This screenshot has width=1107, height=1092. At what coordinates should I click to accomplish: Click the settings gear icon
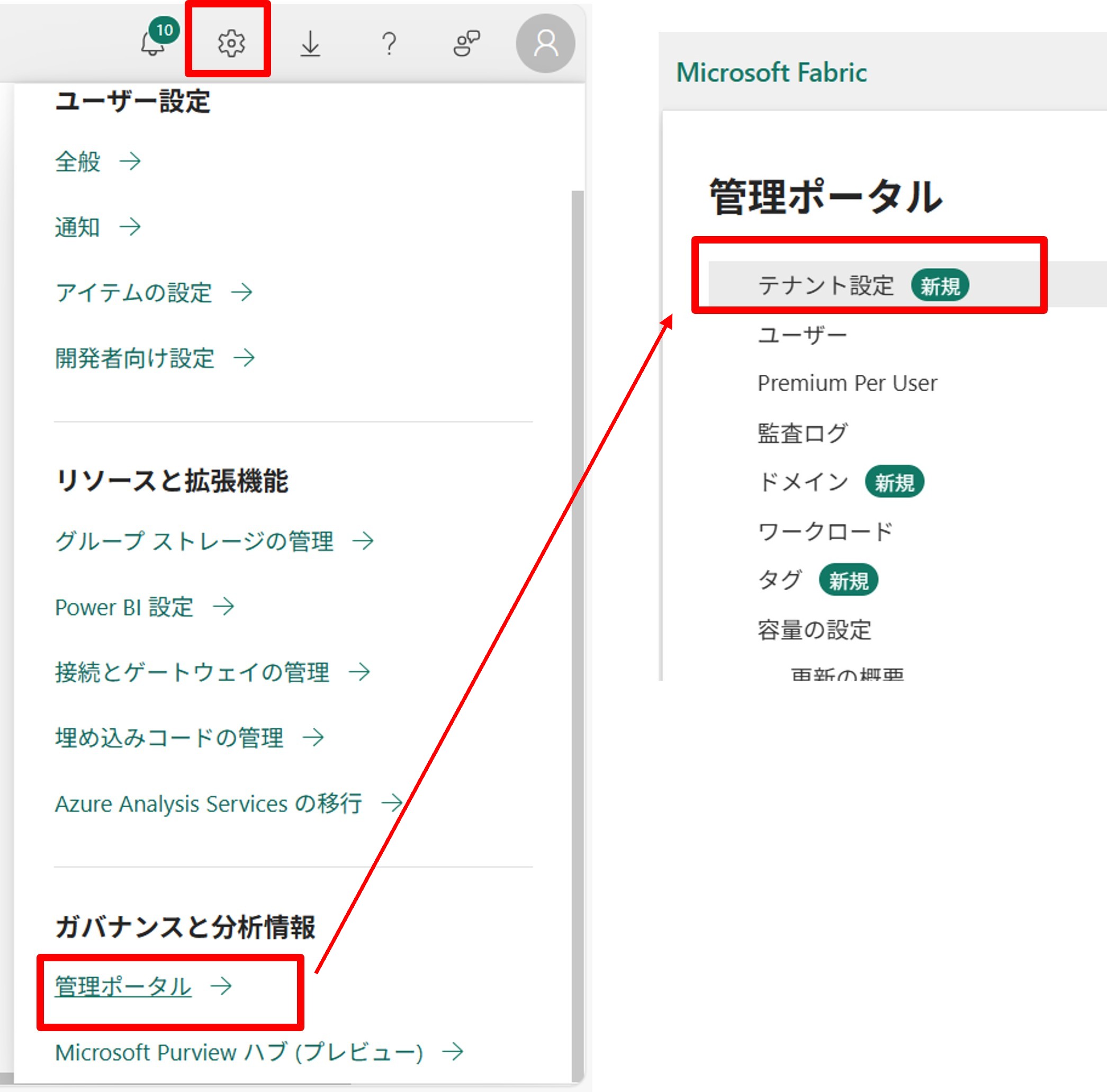[x=231, y=43]
